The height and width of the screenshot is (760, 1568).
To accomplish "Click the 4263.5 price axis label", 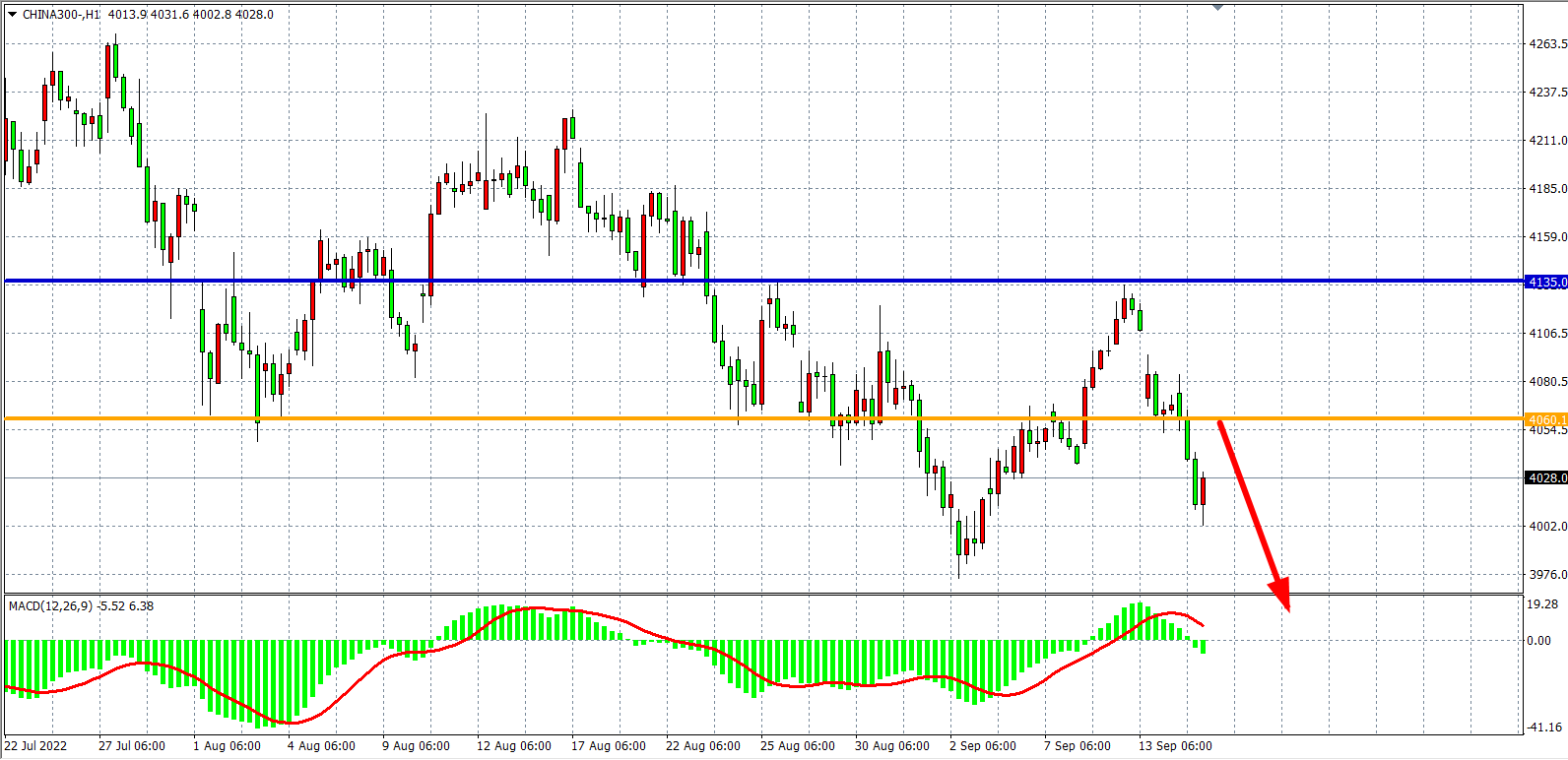I will [1546, 44].
